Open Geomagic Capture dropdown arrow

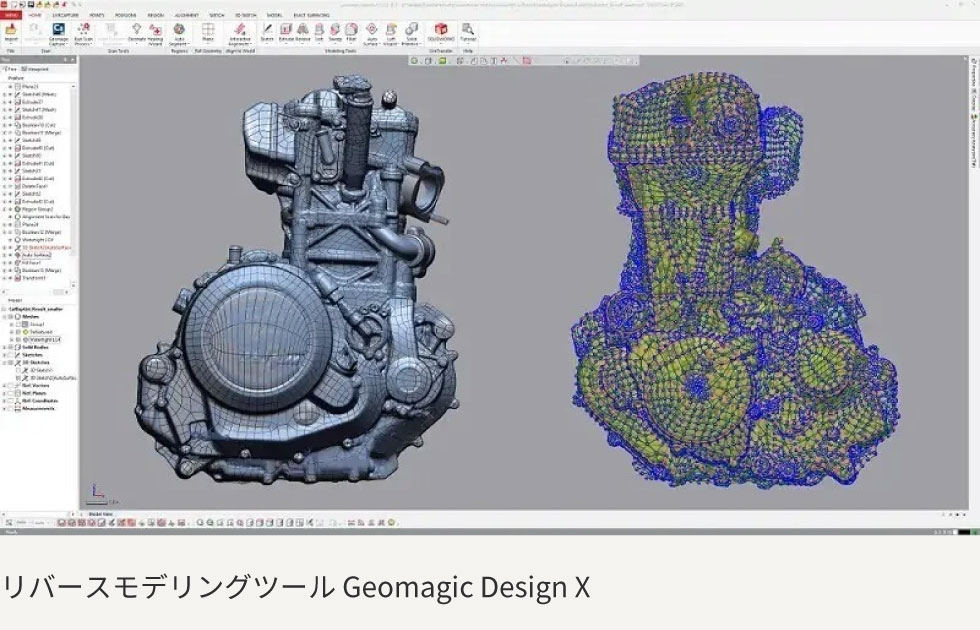click(66, 44)
